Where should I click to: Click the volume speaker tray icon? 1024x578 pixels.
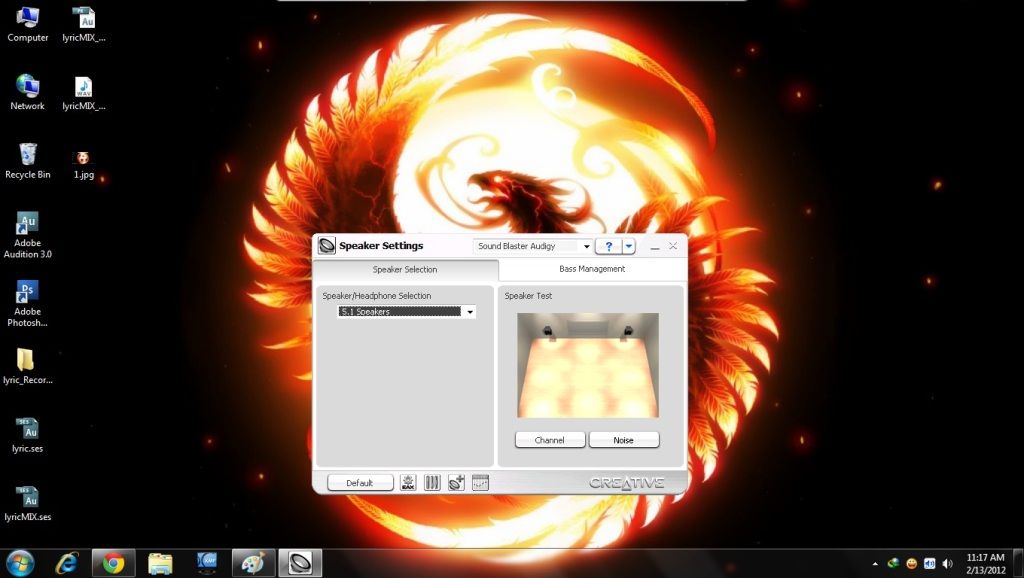pos(948,564)
